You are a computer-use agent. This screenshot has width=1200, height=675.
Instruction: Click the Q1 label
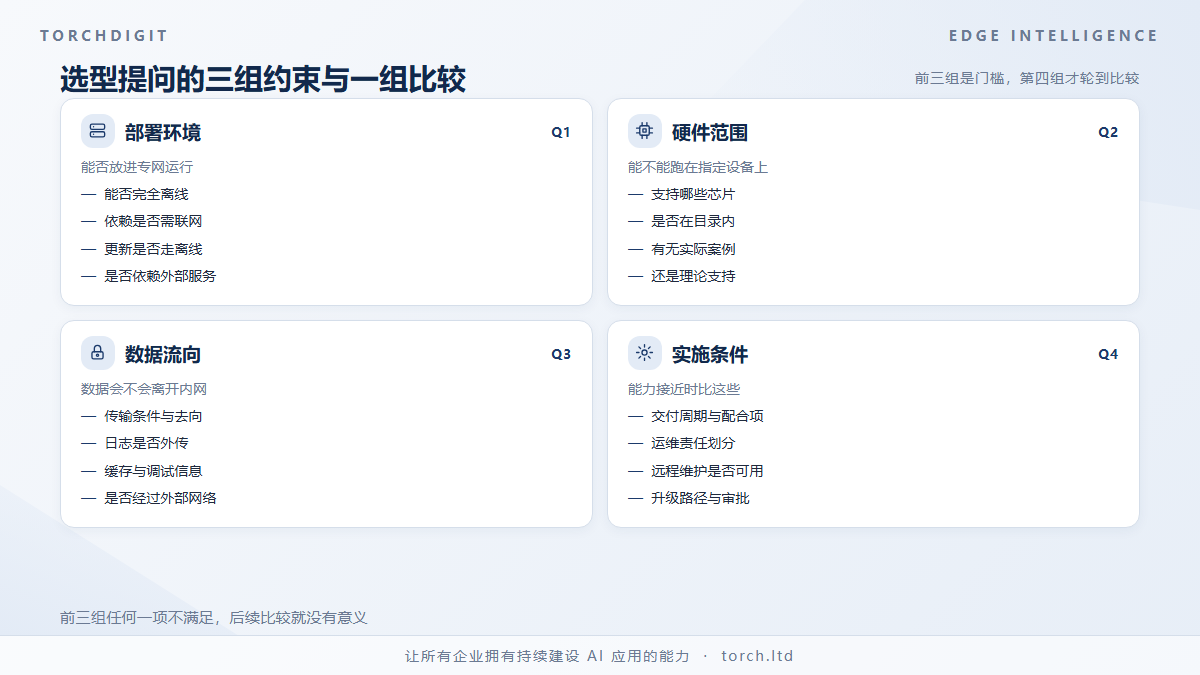[x=561, y=132]
